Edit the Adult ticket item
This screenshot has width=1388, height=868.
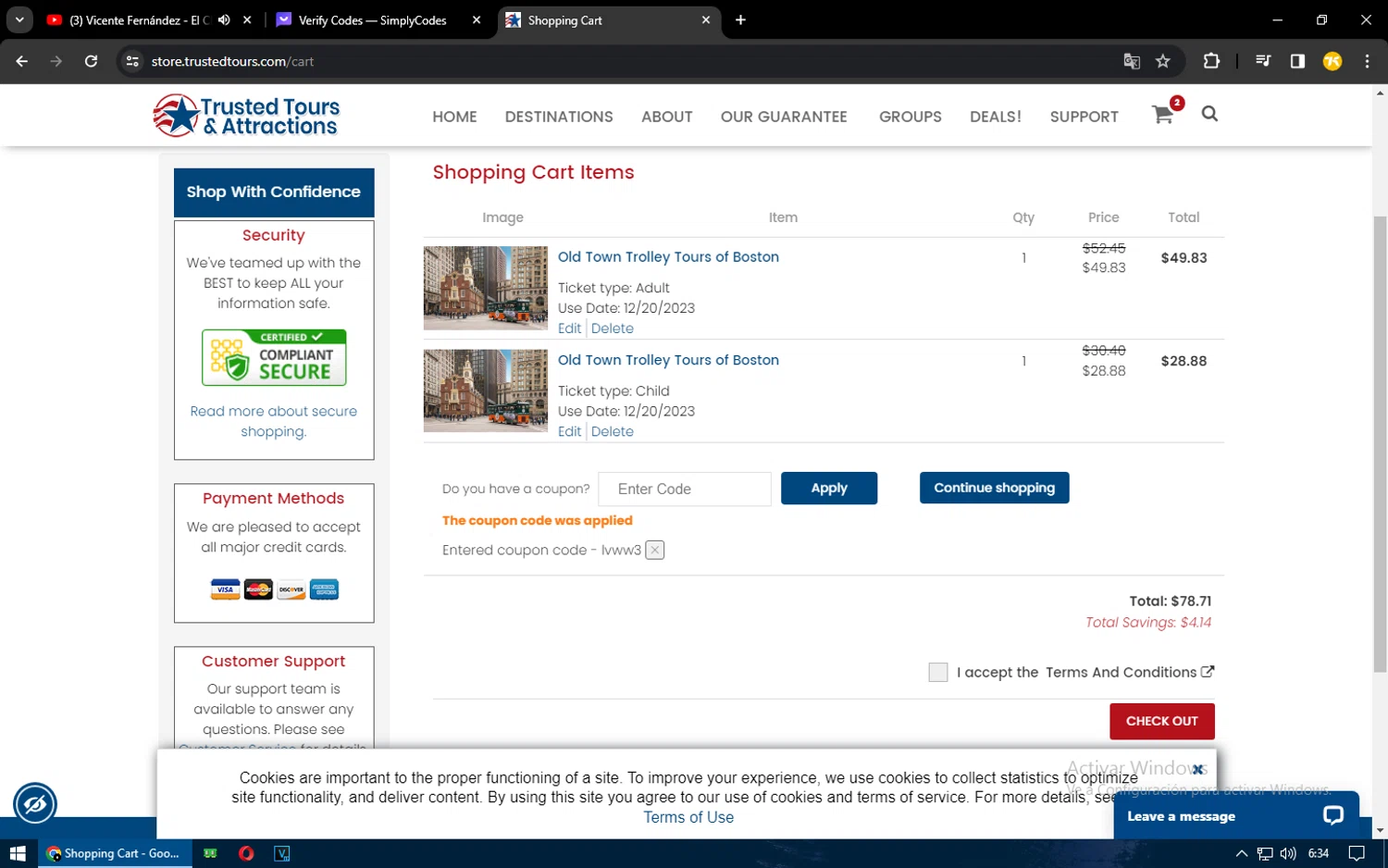coord(569,329)
